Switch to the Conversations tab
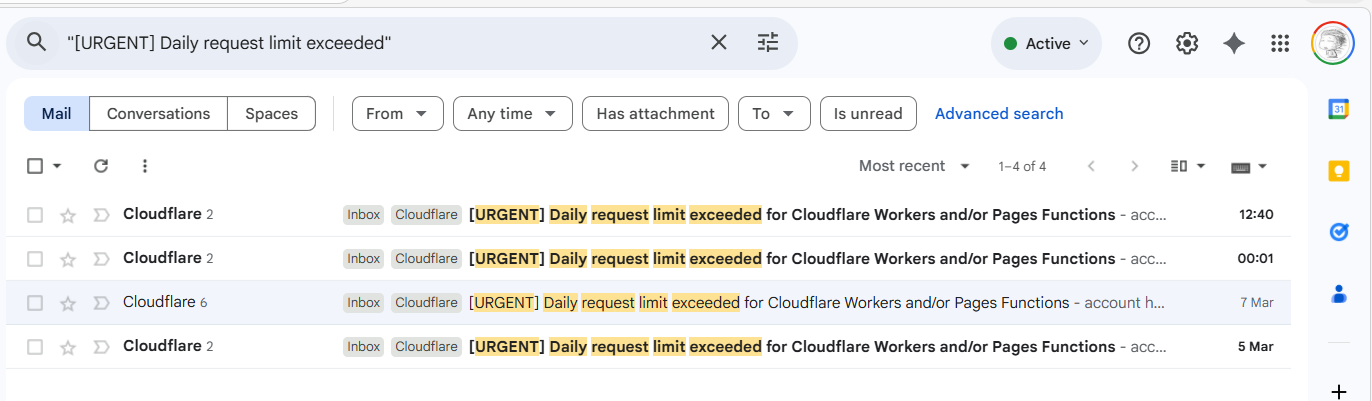This screenshot has width=1372, height=401. click(158, 114)
